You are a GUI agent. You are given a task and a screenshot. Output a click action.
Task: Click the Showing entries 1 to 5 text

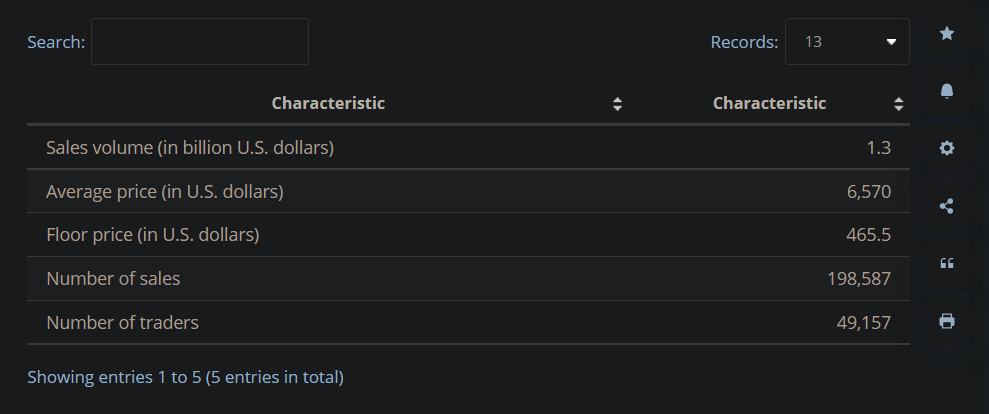pos(185,377)
